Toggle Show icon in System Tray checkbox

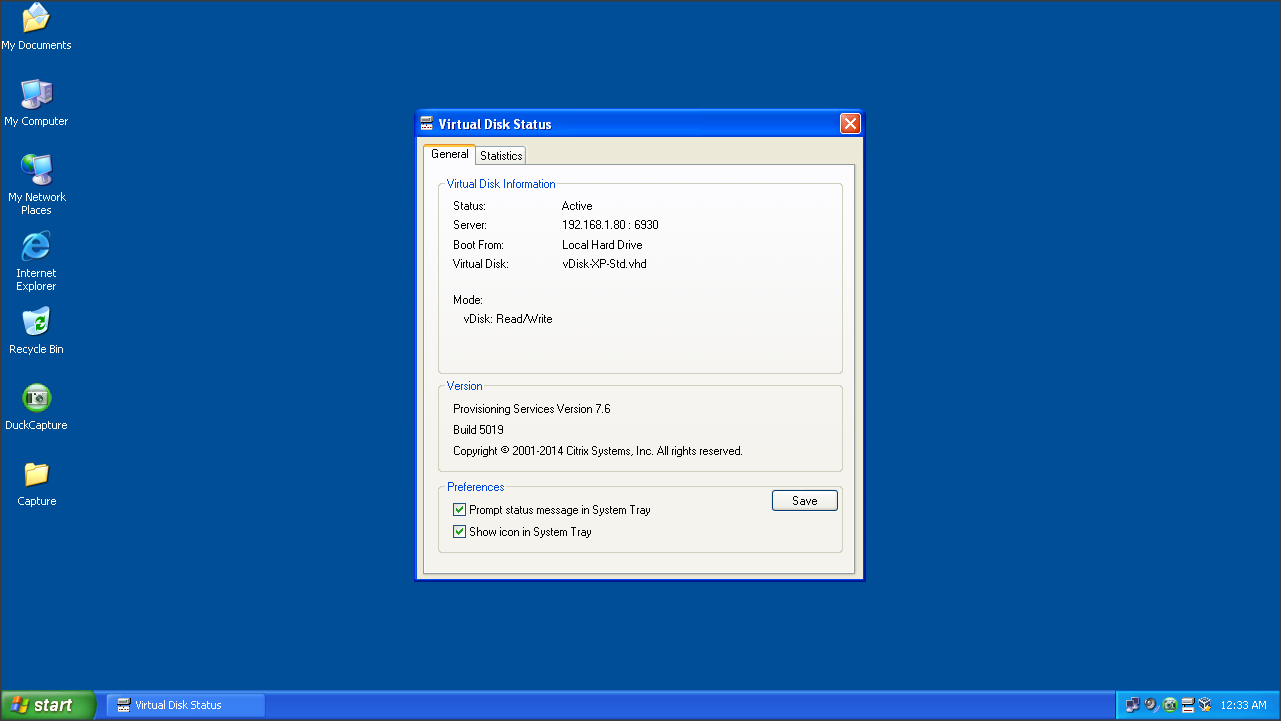click(460, 532)
